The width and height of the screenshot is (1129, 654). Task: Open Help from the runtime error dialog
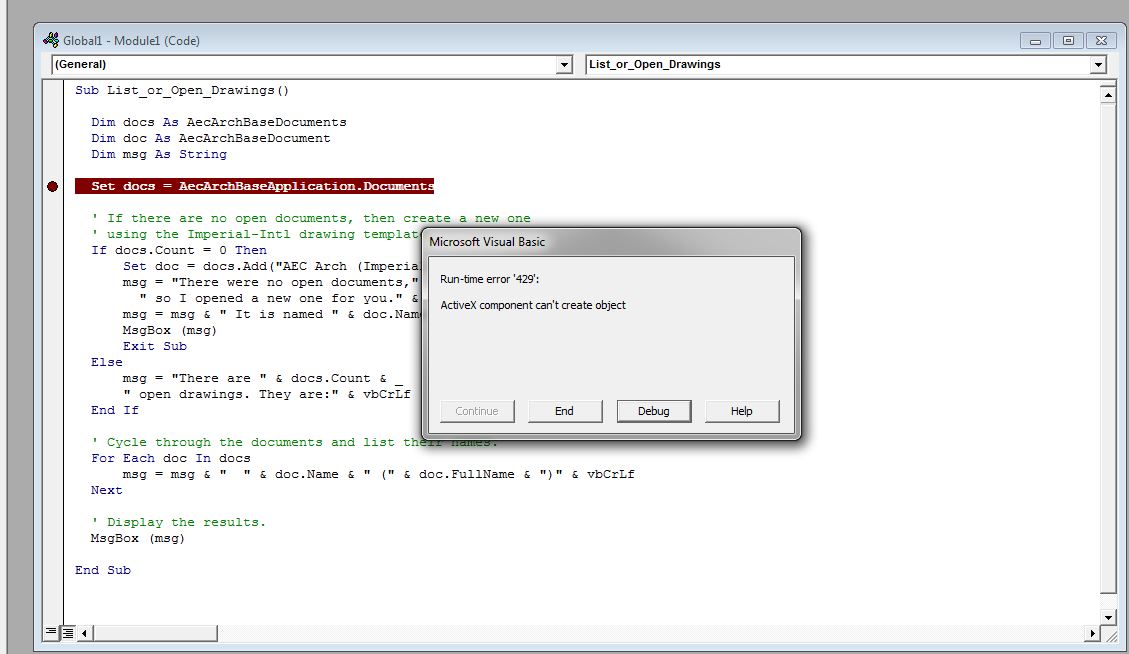742,410
